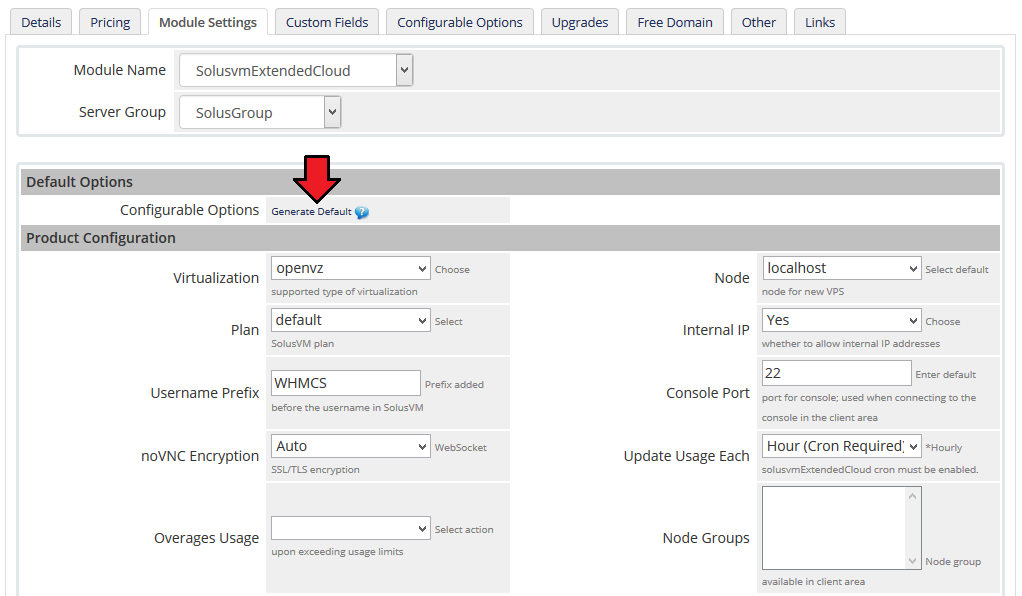Click the Virtualization field label
Viewport: 1022px width, 596px height.
tap(216, 278)
